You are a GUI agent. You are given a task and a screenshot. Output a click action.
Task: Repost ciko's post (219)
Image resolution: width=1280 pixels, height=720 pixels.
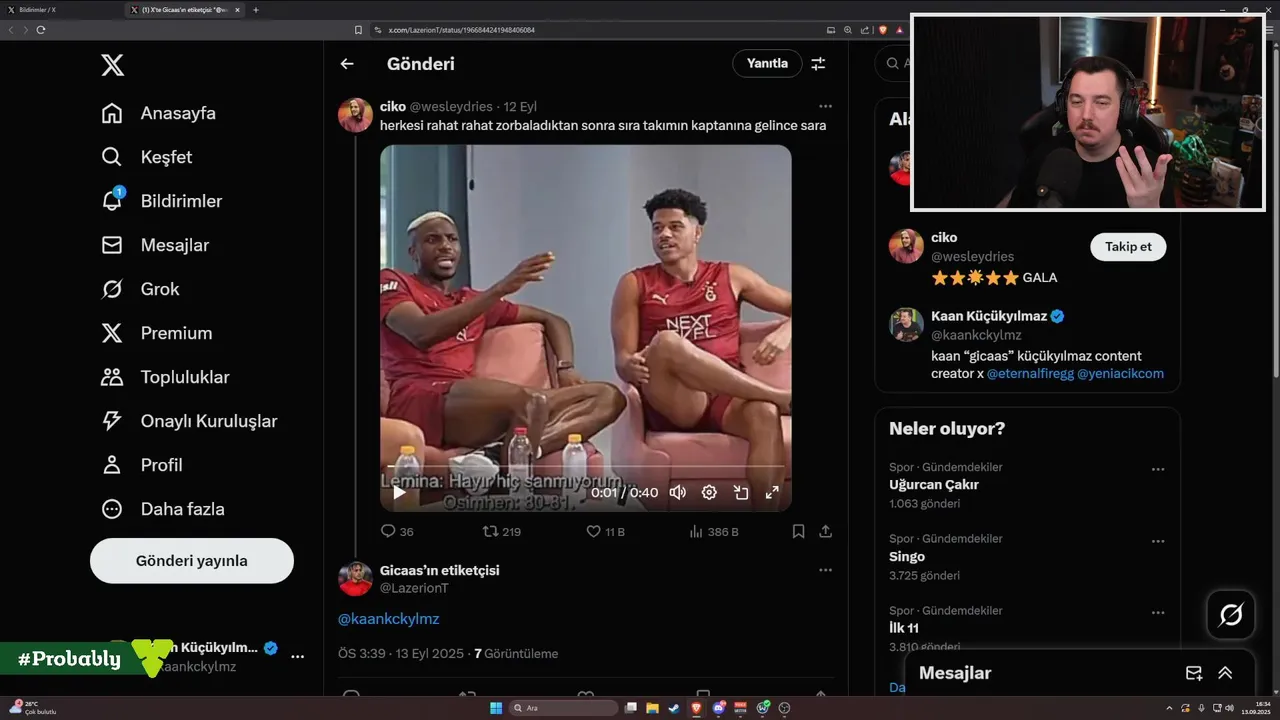501,532
